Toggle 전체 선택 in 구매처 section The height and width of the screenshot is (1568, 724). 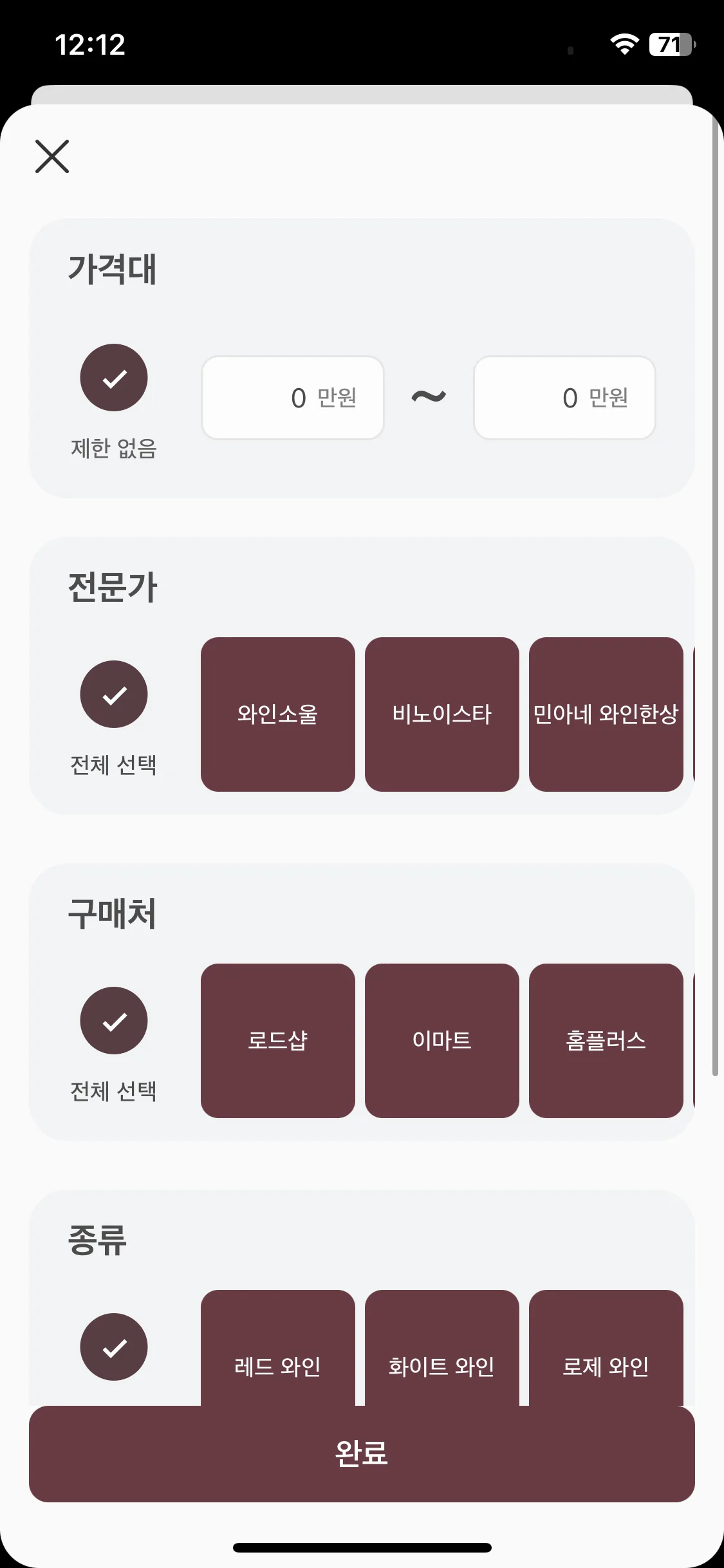114,1021
